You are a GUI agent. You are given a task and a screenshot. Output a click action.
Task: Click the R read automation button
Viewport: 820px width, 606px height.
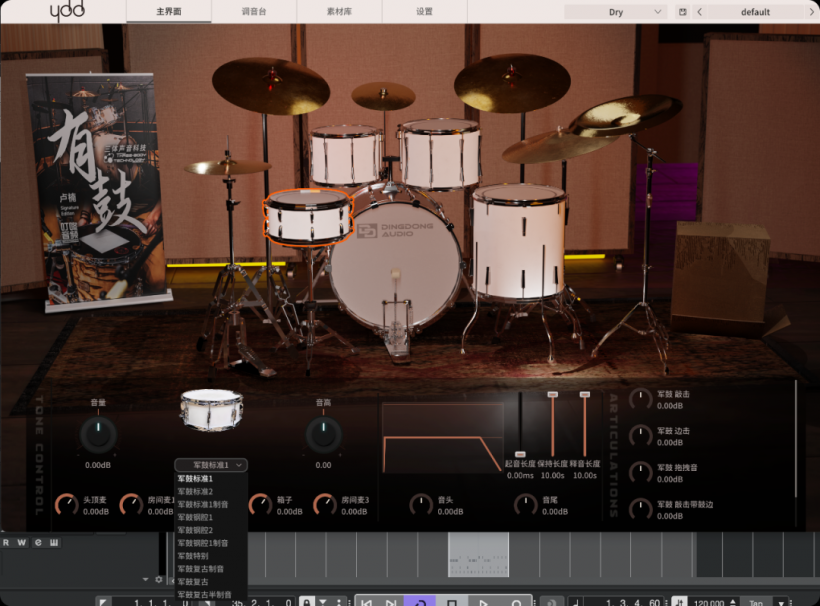(7, 543)
